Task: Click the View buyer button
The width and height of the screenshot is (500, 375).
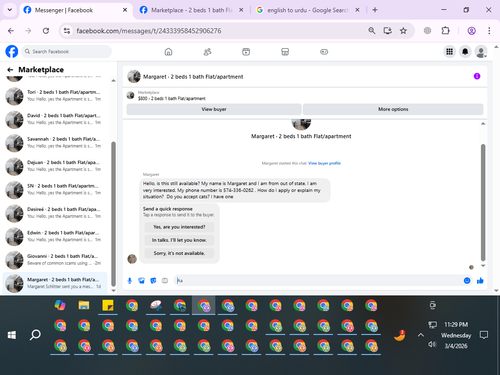Action: 214,109
